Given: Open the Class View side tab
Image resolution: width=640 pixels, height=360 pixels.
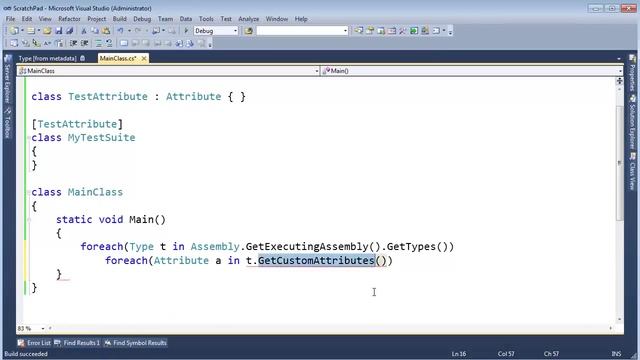Looking at the screenshot, I should click(632, 171).
